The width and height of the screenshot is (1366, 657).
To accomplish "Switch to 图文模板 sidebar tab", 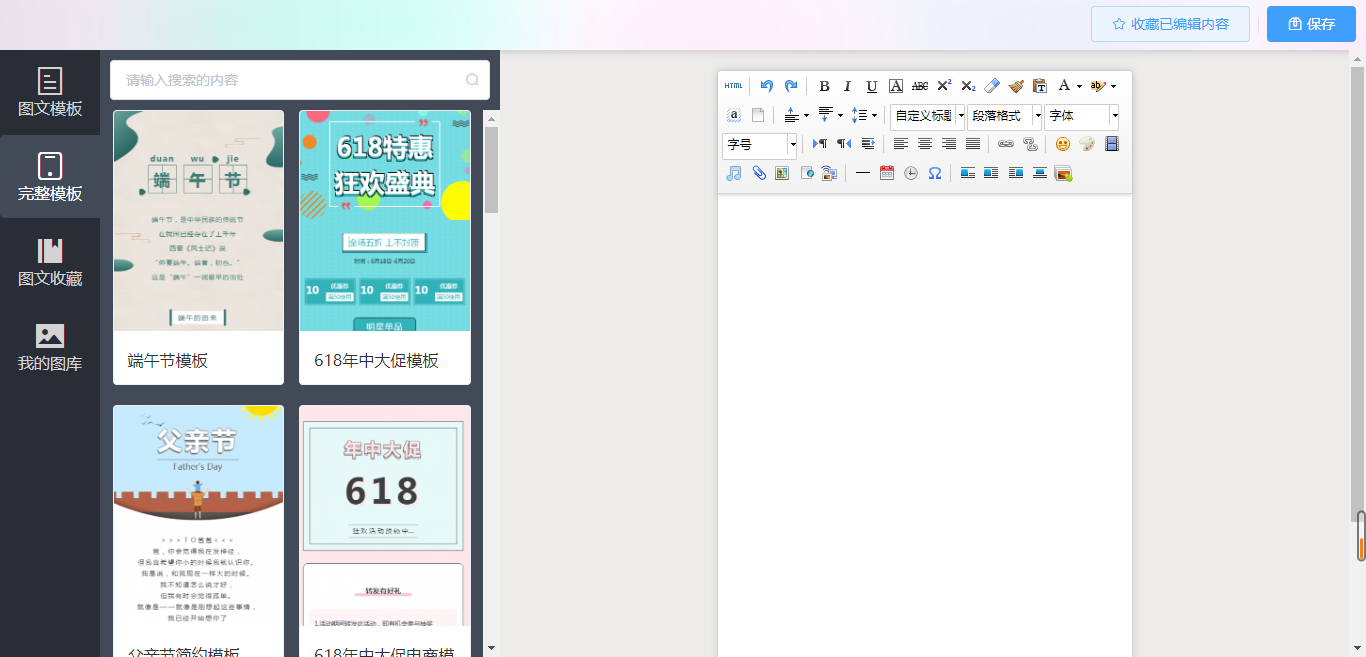I will tap(50, 93).
